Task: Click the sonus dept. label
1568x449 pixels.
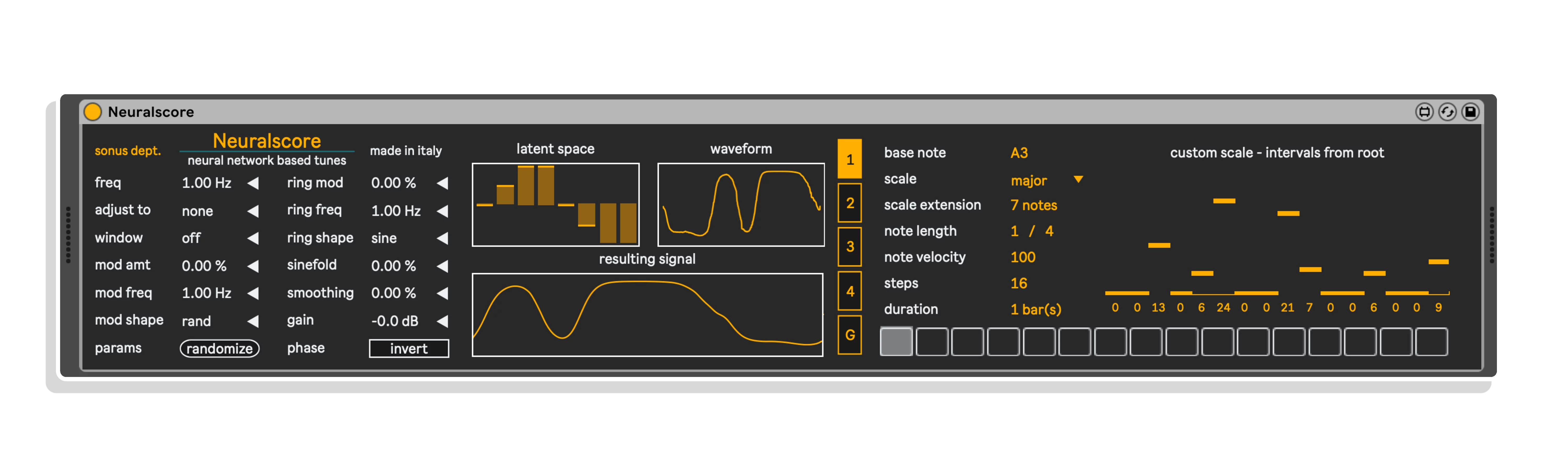Action: click(128, 151)
